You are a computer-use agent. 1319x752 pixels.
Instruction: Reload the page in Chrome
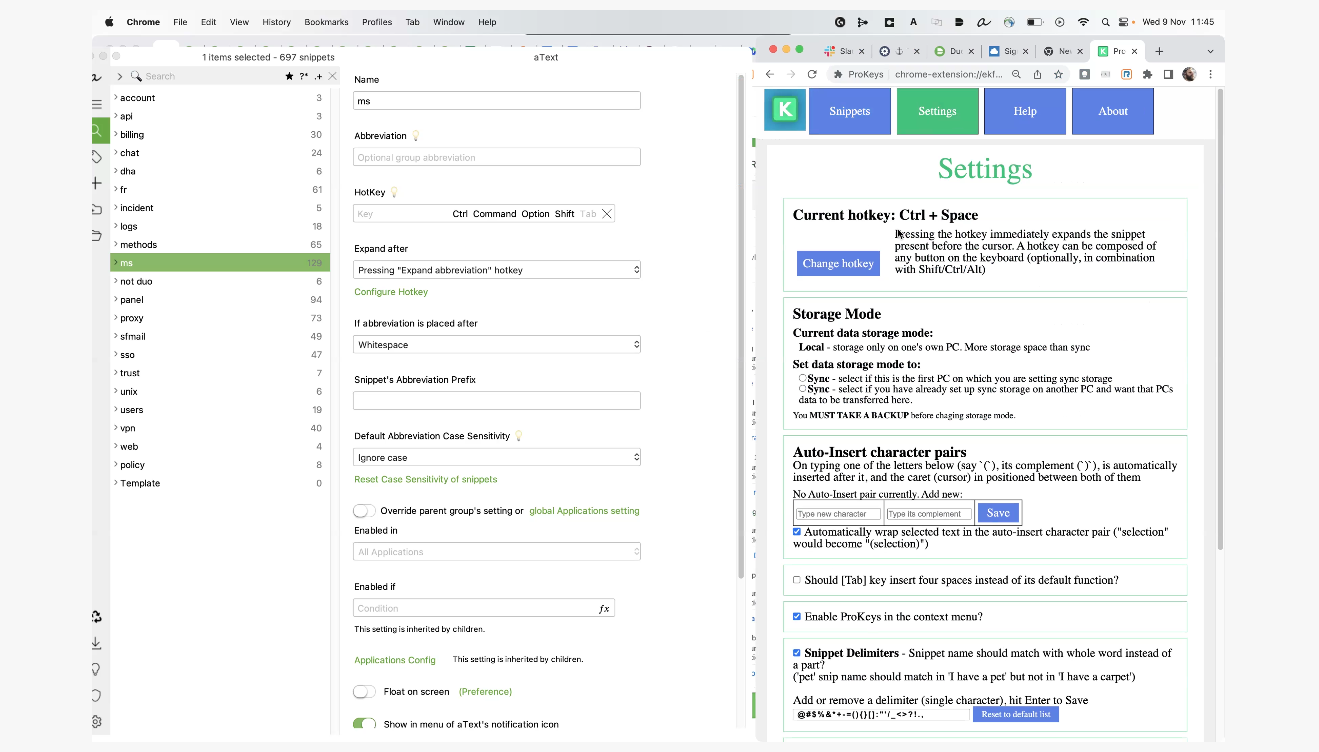tap(812, 74)
